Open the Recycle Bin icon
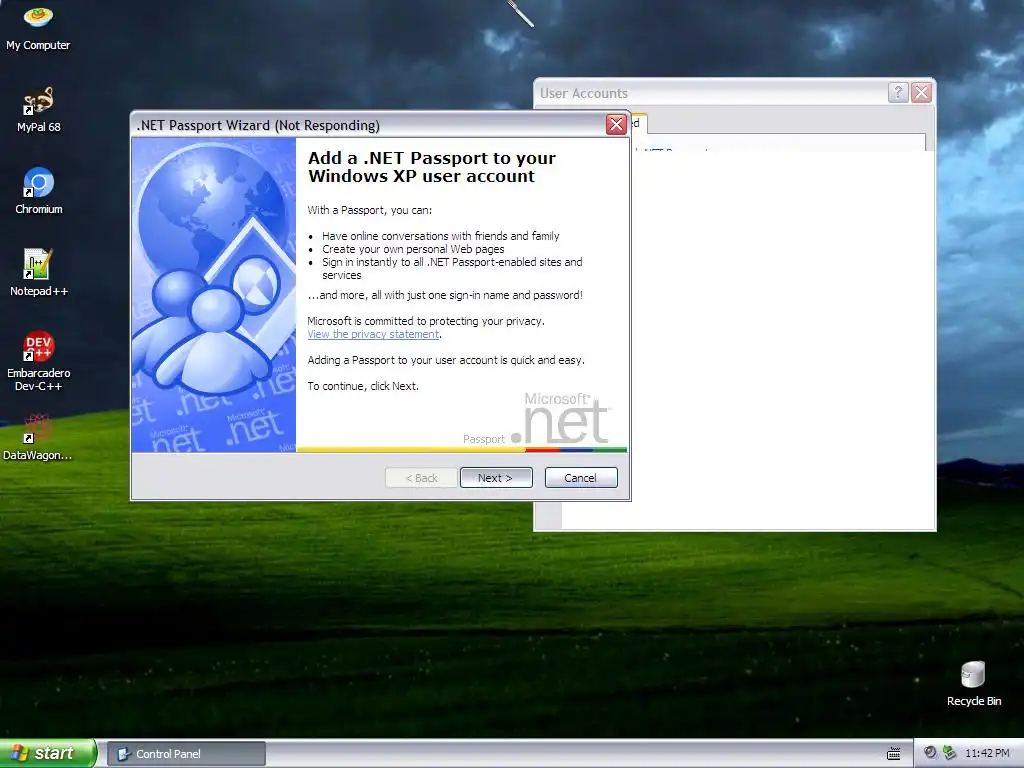The image size is (1024, 768). pos(974,684)
